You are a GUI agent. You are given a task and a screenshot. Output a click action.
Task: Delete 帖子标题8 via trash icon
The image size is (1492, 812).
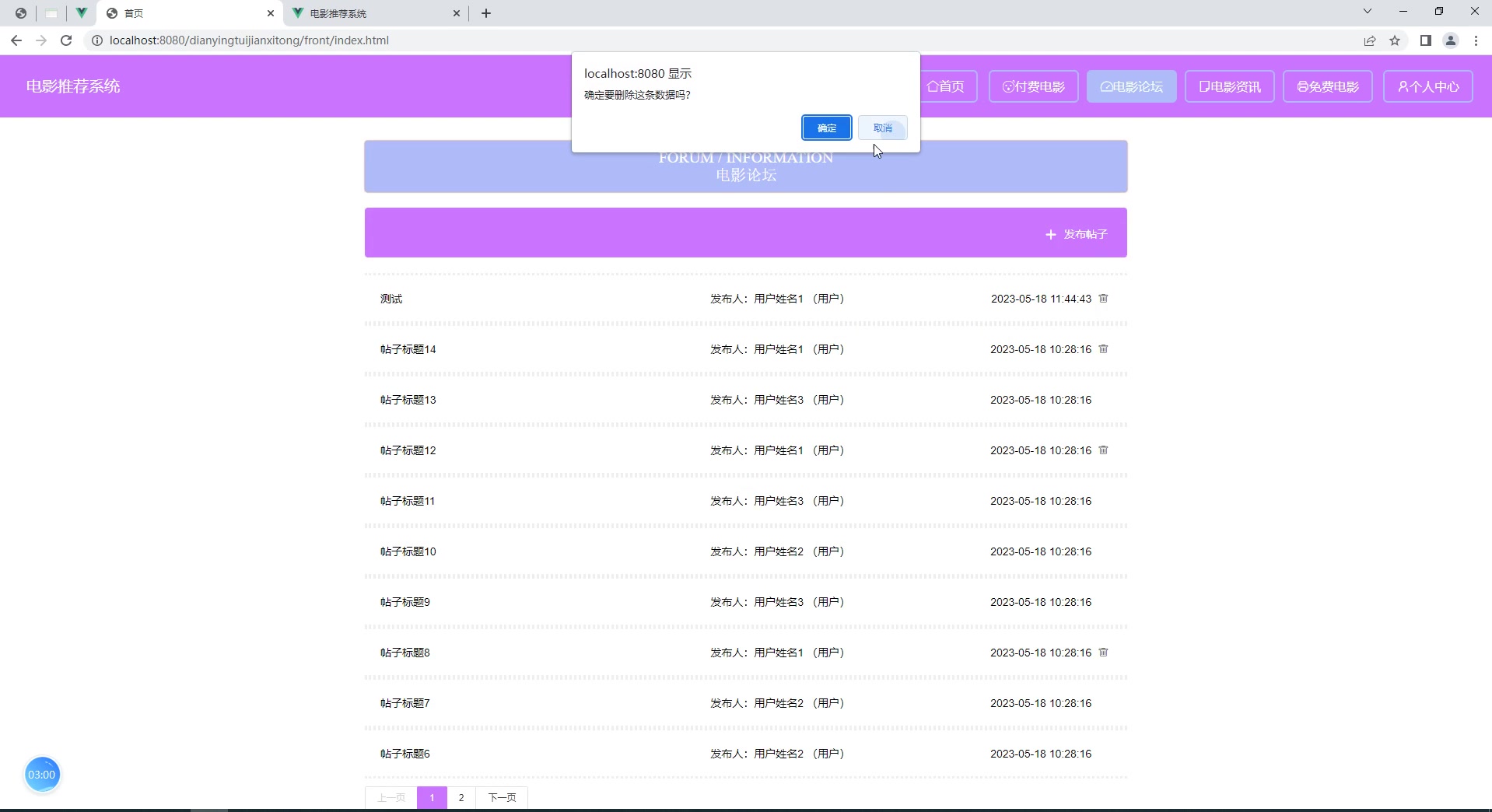pyautogui.click(x=1103, y=653)
